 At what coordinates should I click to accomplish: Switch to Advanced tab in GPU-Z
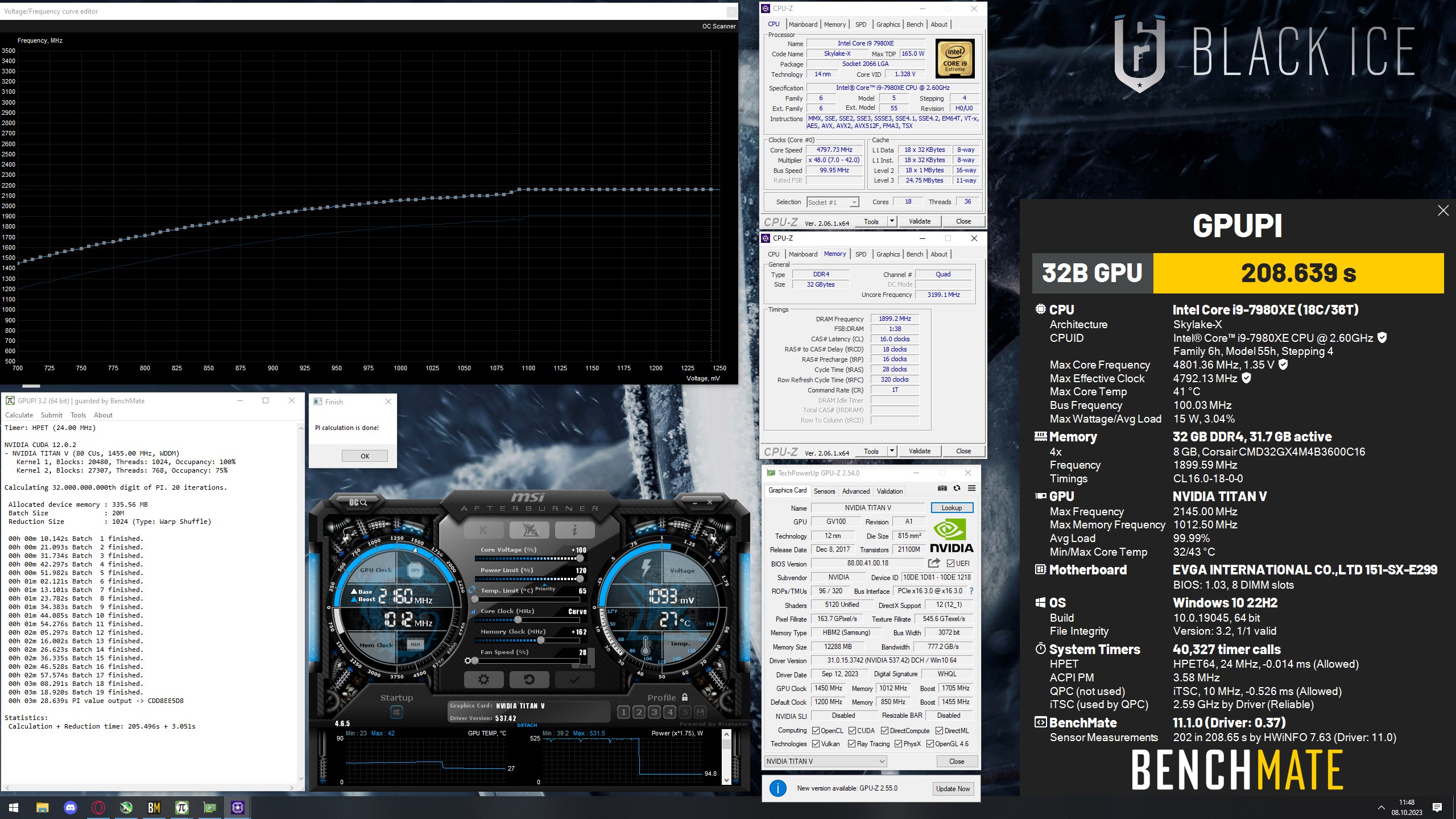point(855,491)
